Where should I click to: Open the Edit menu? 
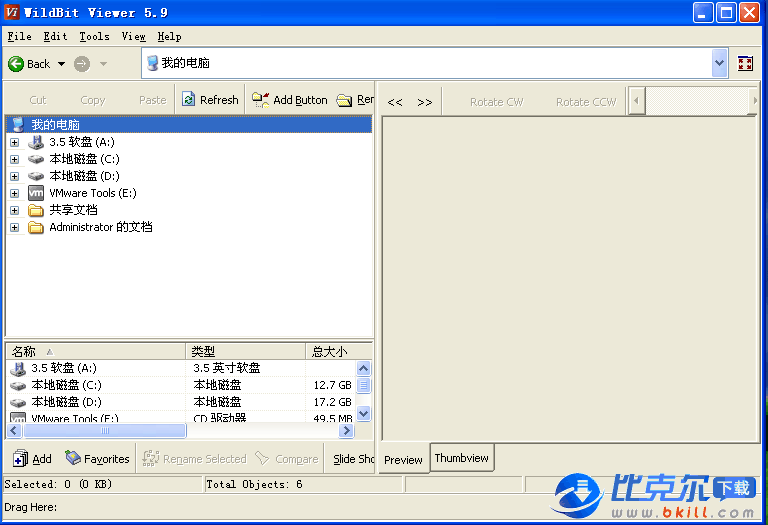point(55,36)
